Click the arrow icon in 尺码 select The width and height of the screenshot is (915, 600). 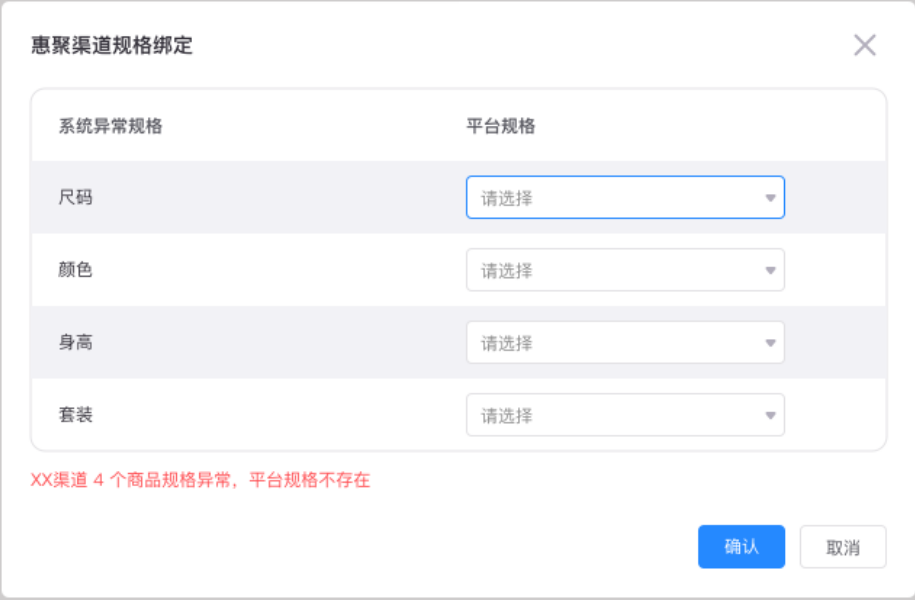point(770,198)
